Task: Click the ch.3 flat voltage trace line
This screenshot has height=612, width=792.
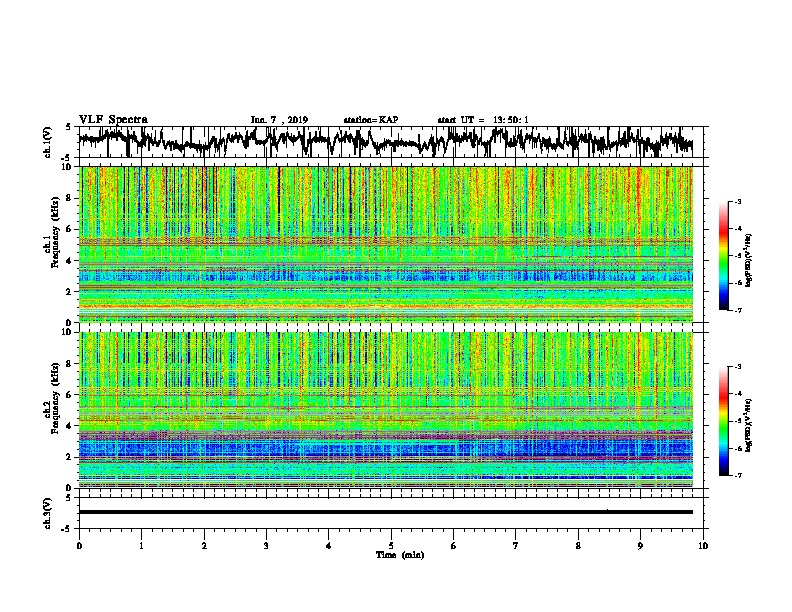Action: (x=385, y=512)
